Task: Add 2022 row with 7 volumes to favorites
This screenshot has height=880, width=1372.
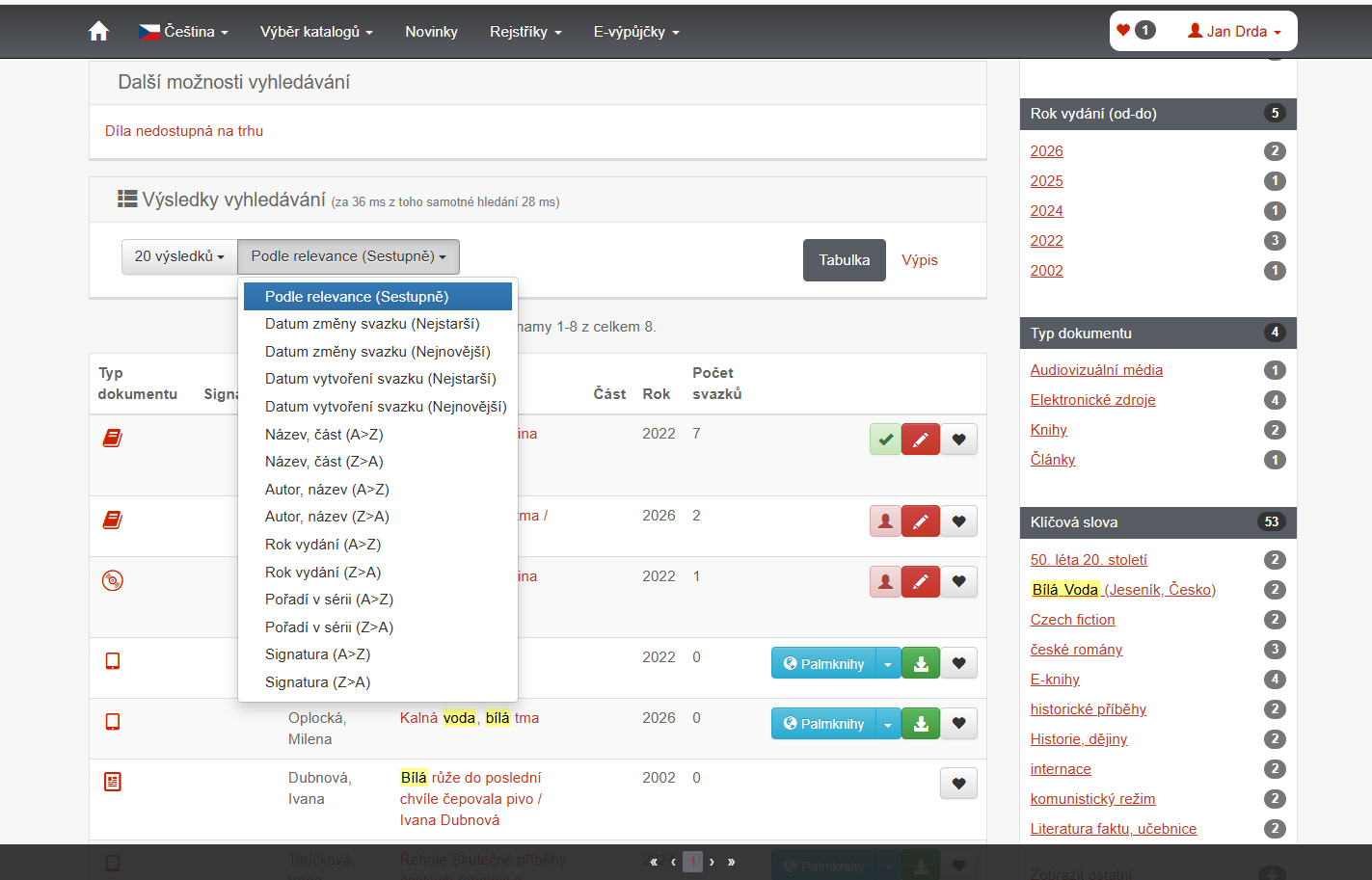Action: [x=958, y=440]
